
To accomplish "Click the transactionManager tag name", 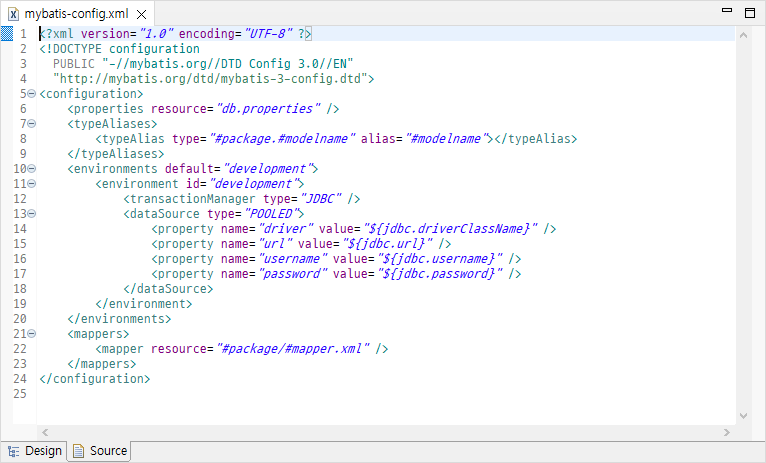I will (192, 199).
